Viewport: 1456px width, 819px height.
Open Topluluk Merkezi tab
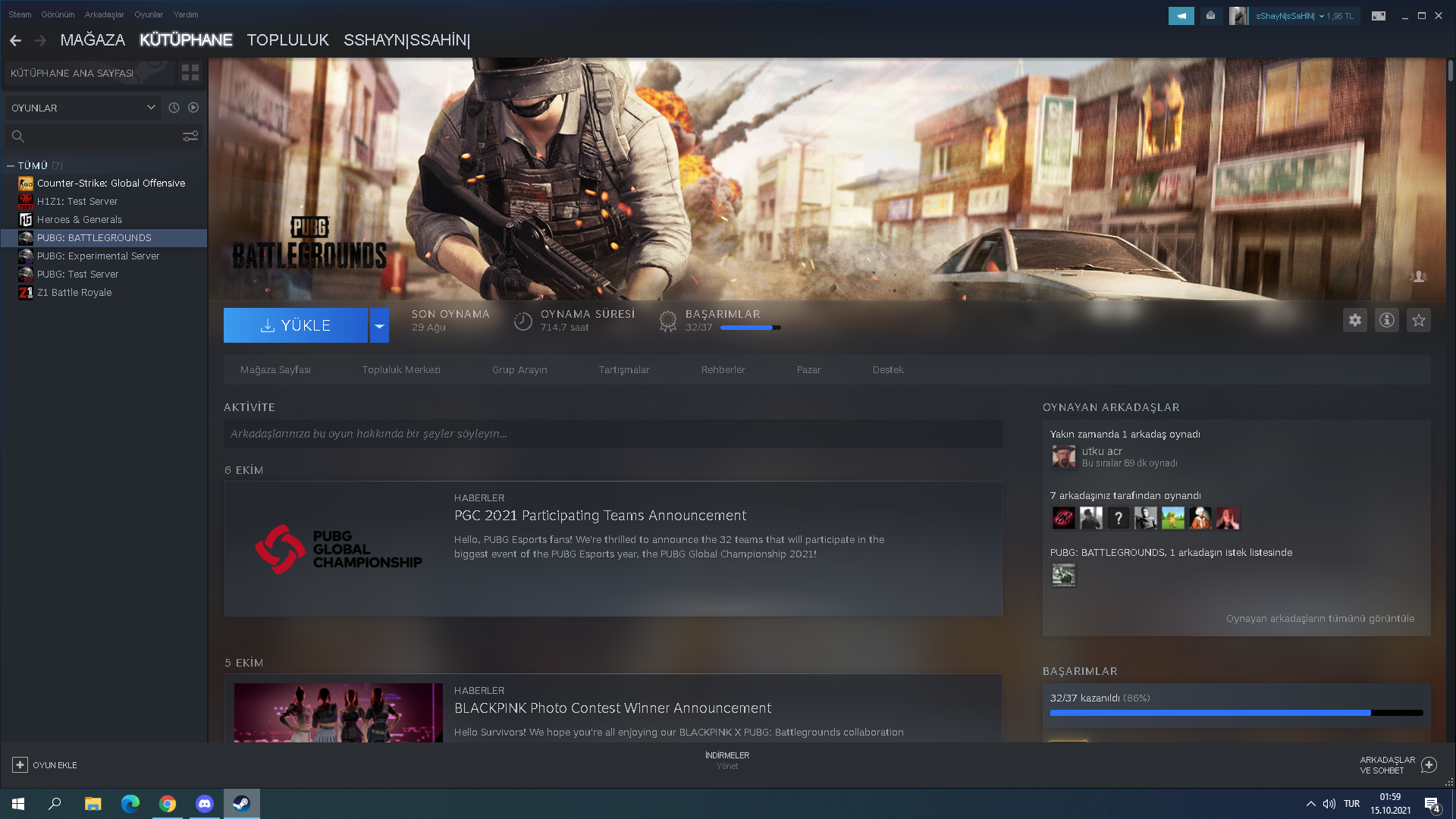(401, 370)
